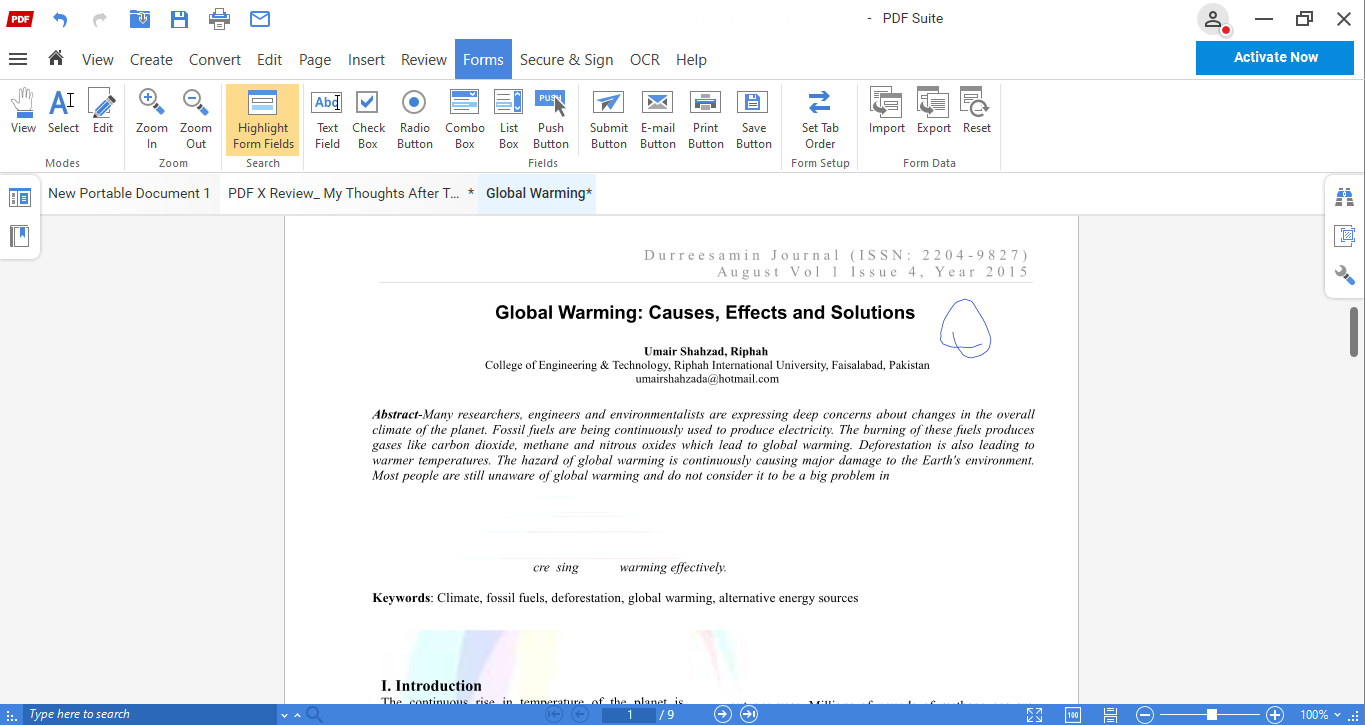The image size is (1365, 725).
Task: Open the hamburger menu
Action: coord(18,58)
